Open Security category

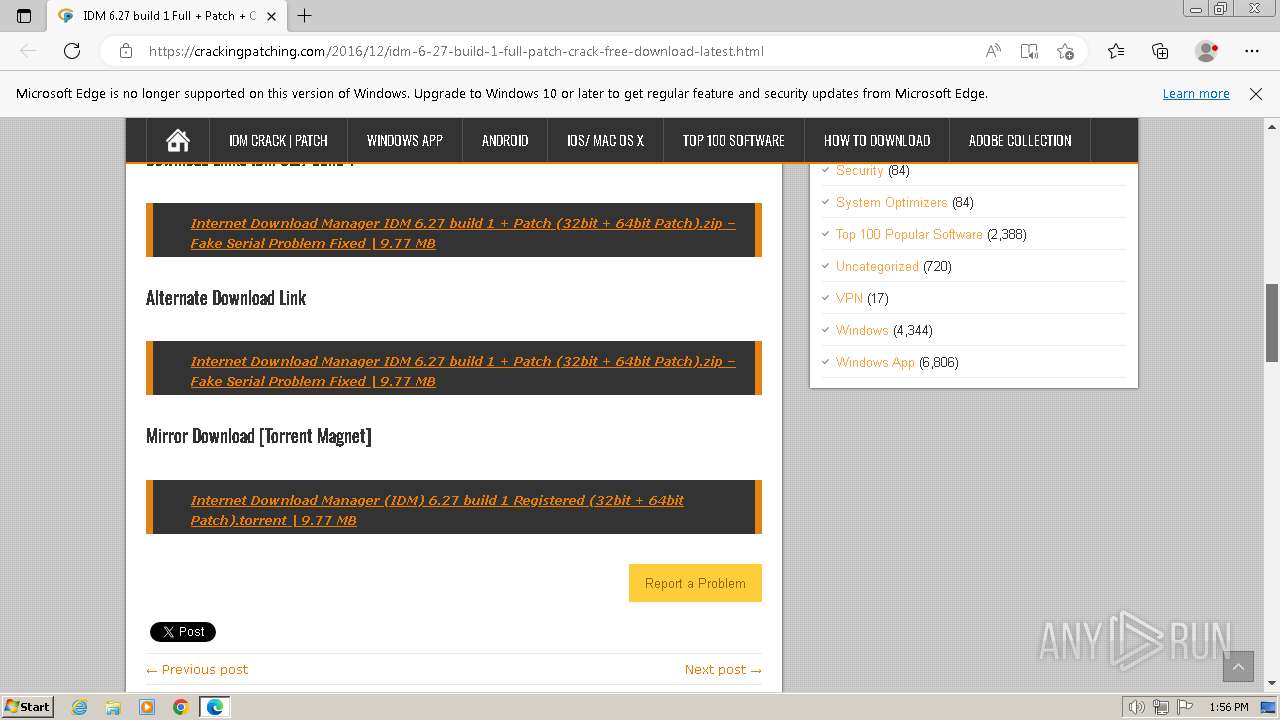tap(859, 170)
